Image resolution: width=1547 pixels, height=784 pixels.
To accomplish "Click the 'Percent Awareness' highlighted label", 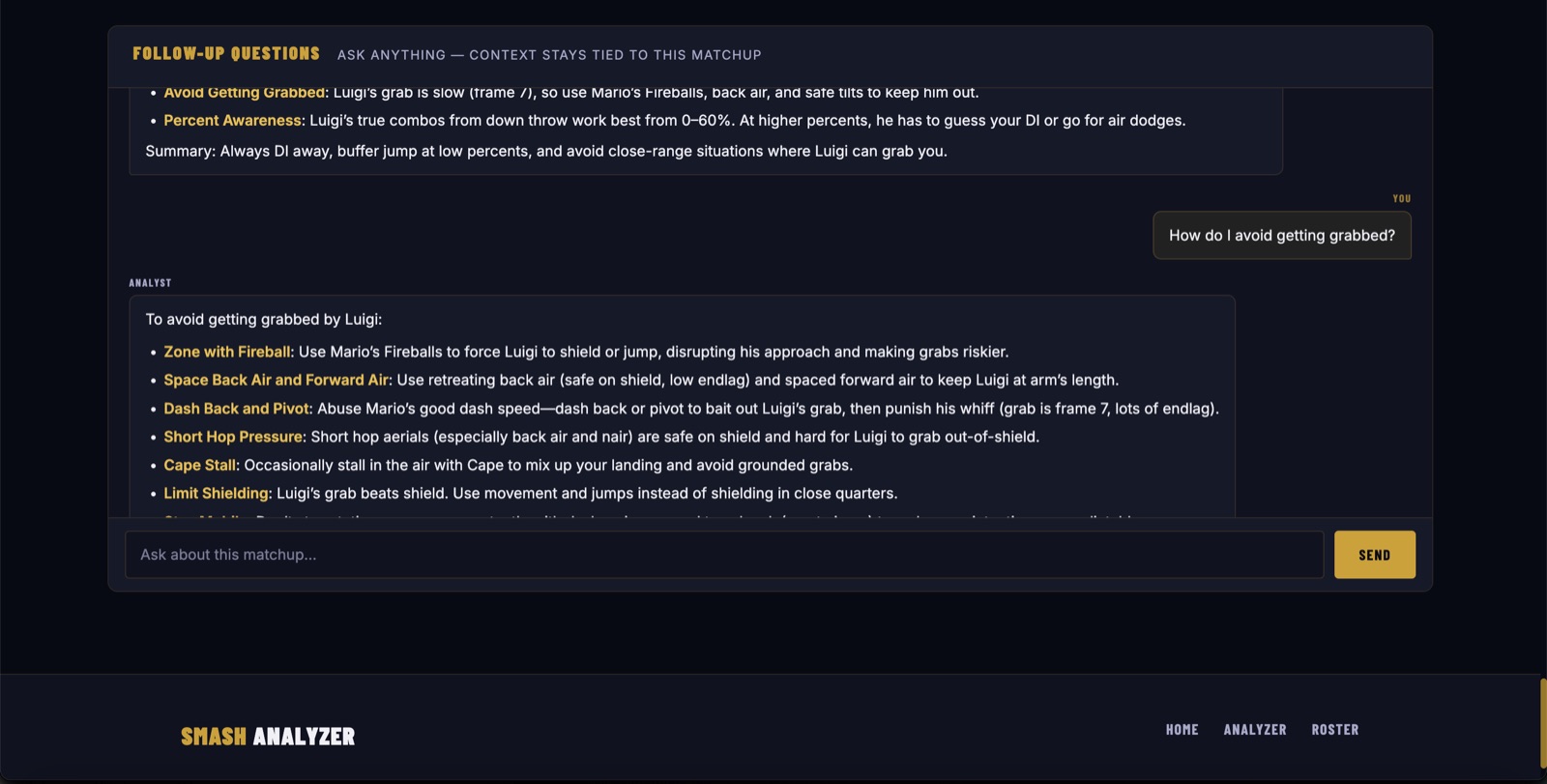I will point(232,121).
